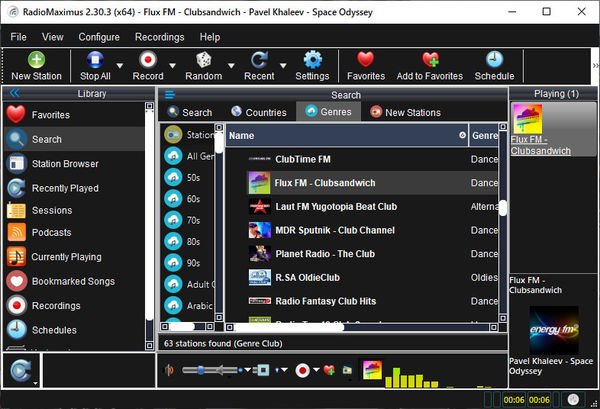Open the View menu
The width and height of the screenshot is (600, 409).
click(52, 37)
